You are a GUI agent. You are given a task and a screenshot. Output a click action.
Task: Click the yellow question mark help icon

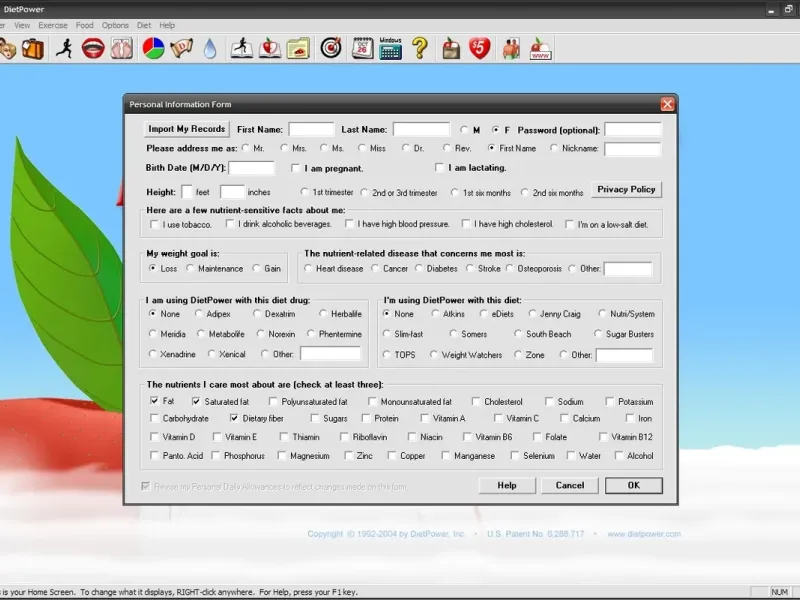(x=420, y=49)
